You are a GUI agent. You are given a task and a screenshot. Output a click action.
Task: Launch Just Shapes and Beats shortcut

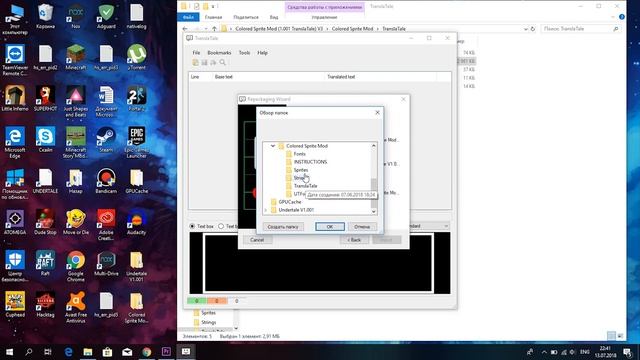coord(76,102)
